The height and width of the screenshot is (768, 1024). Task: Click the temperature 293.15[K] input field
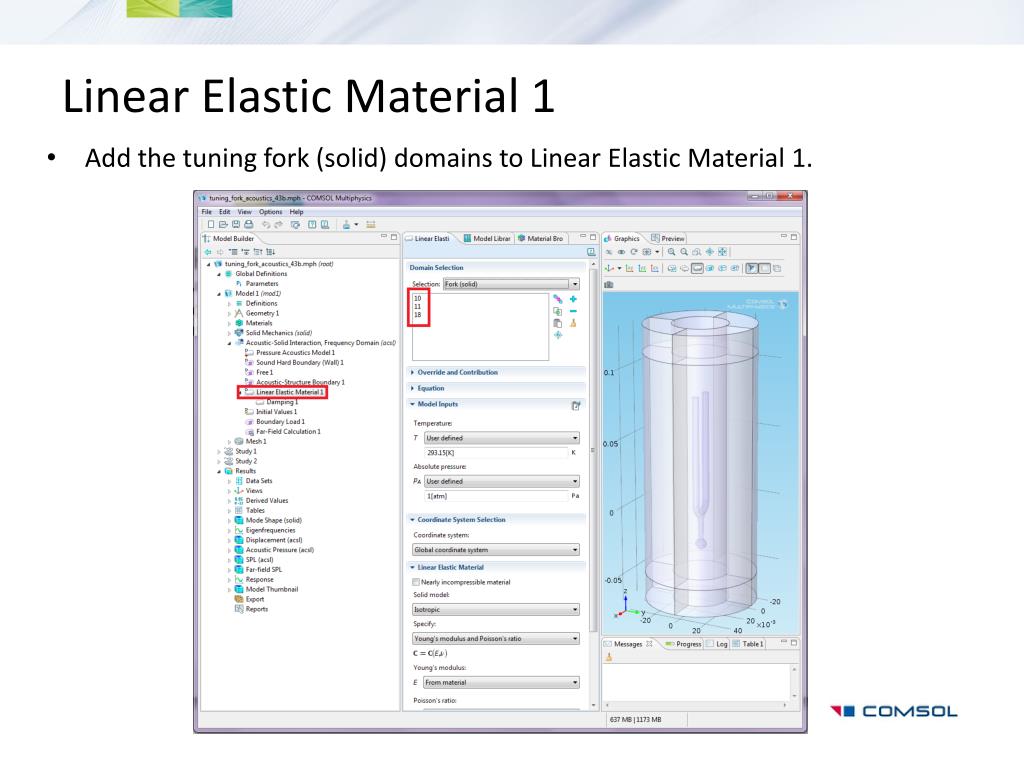pyautogui.click(x=496, y=453)
